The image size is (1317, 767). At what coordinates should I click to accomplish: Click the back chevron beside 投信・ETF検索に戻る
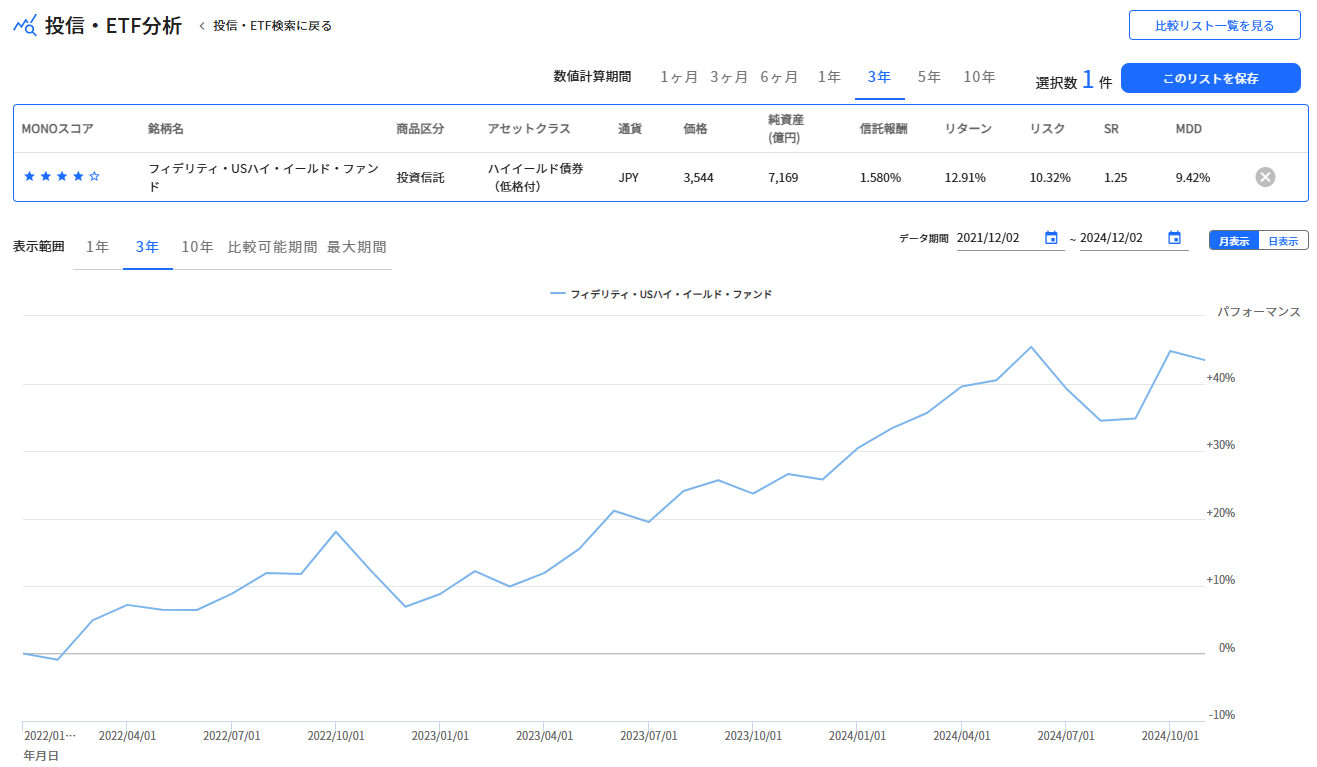point(202,26)
